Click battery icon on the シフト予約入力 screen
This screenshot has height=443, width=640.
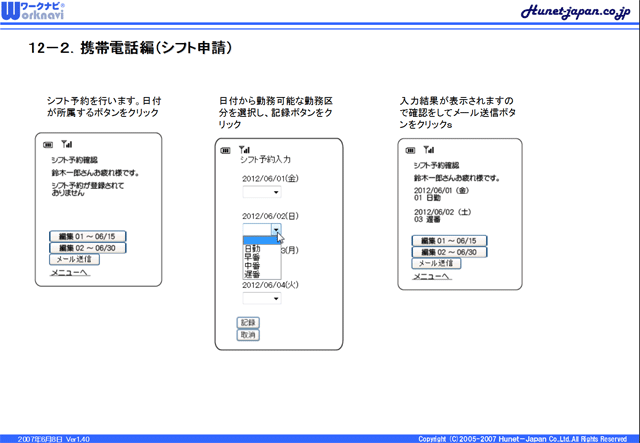(226, 150)
